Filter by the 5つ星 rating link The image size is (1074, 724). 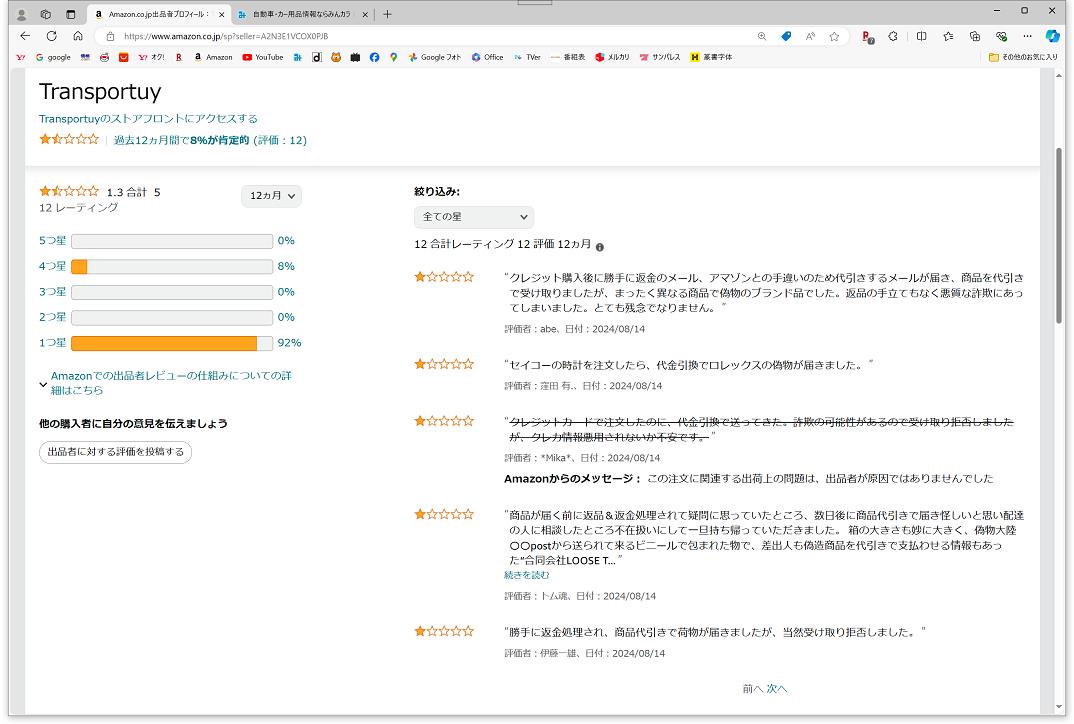pos(52,241)
